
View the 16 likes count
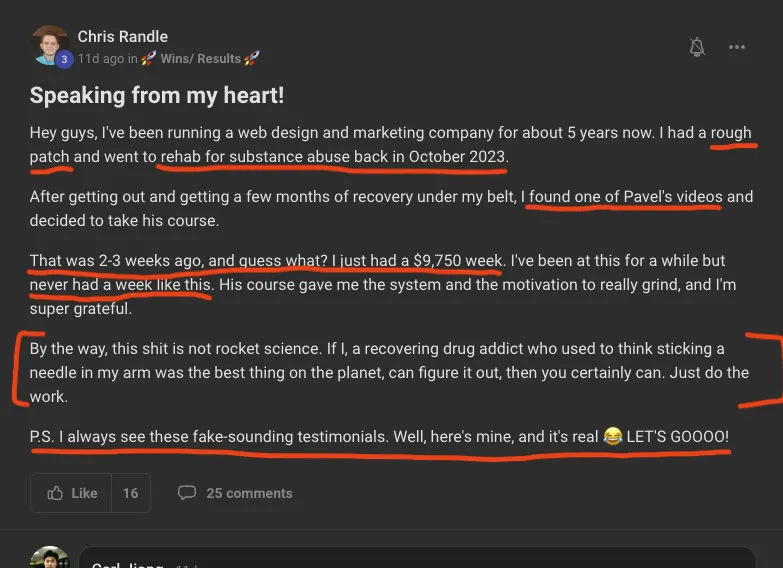(x=130, y=493)
